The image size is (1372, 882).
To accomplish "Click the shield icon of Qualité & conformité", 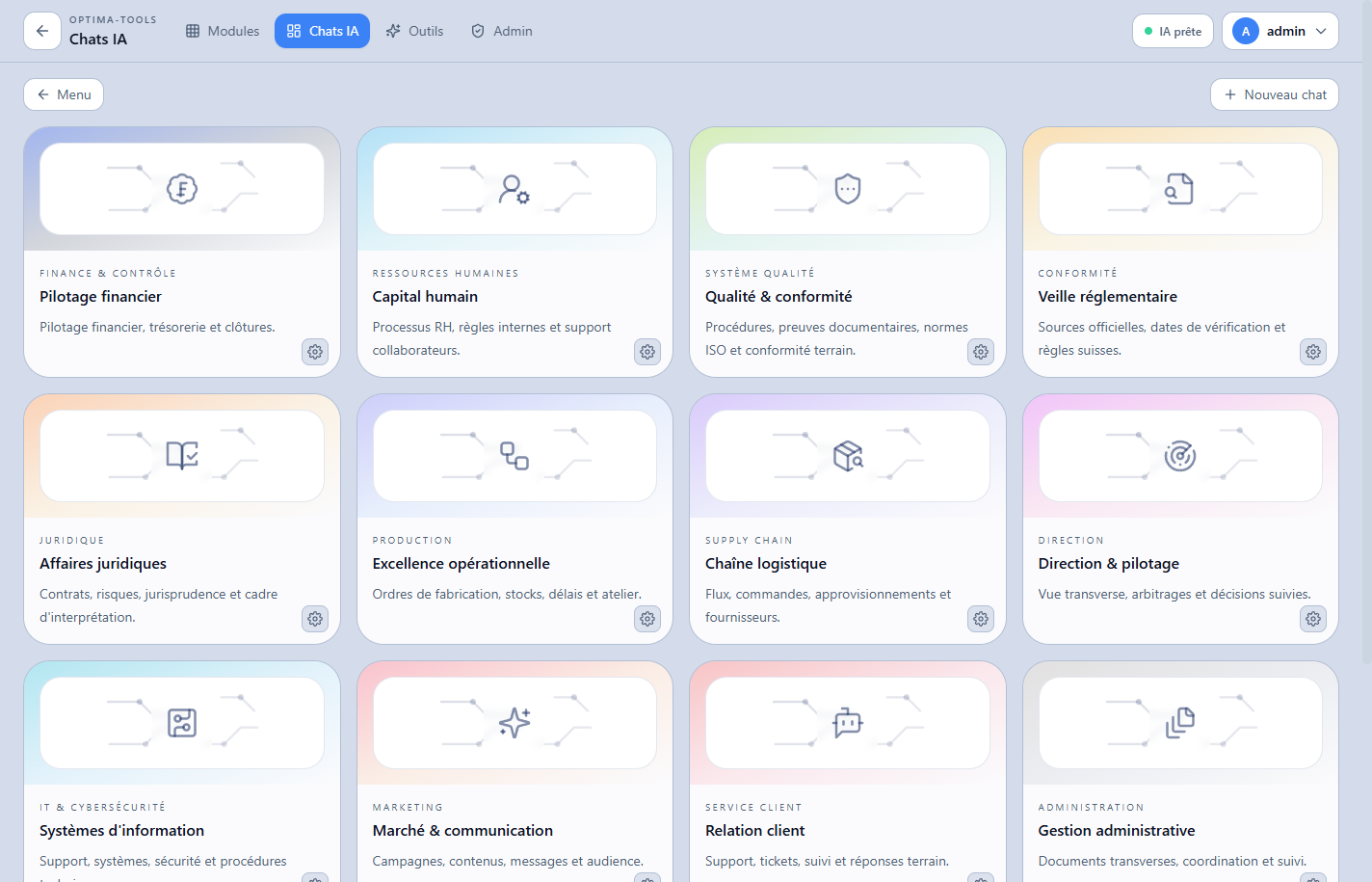I will pyautogui.click(x=848, y=189).
